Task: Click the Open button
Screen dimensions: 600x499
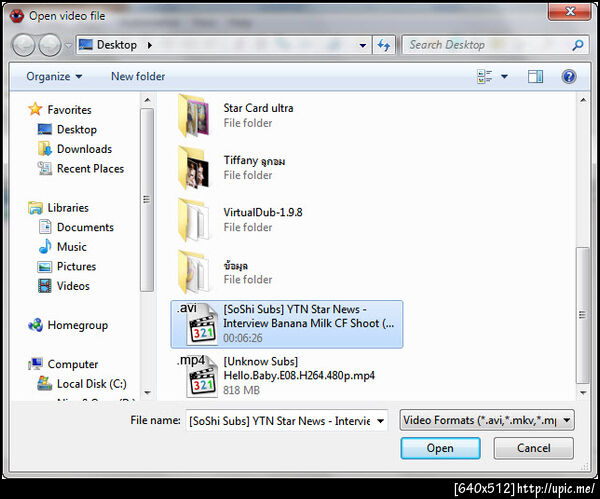Action: (440, 448)
